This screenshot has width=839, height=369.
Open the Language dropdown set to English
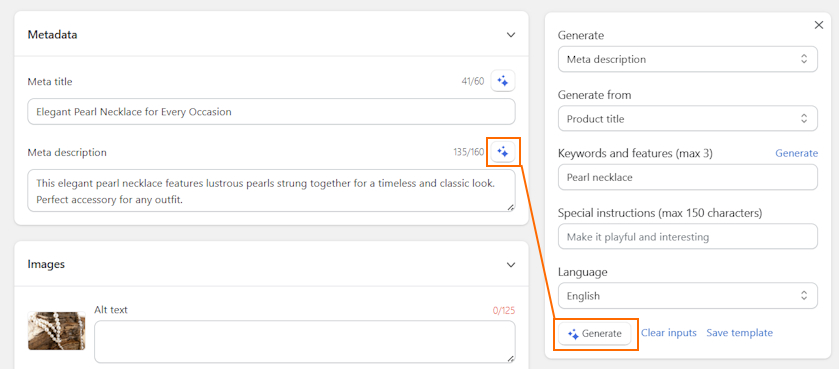(688, 296)
